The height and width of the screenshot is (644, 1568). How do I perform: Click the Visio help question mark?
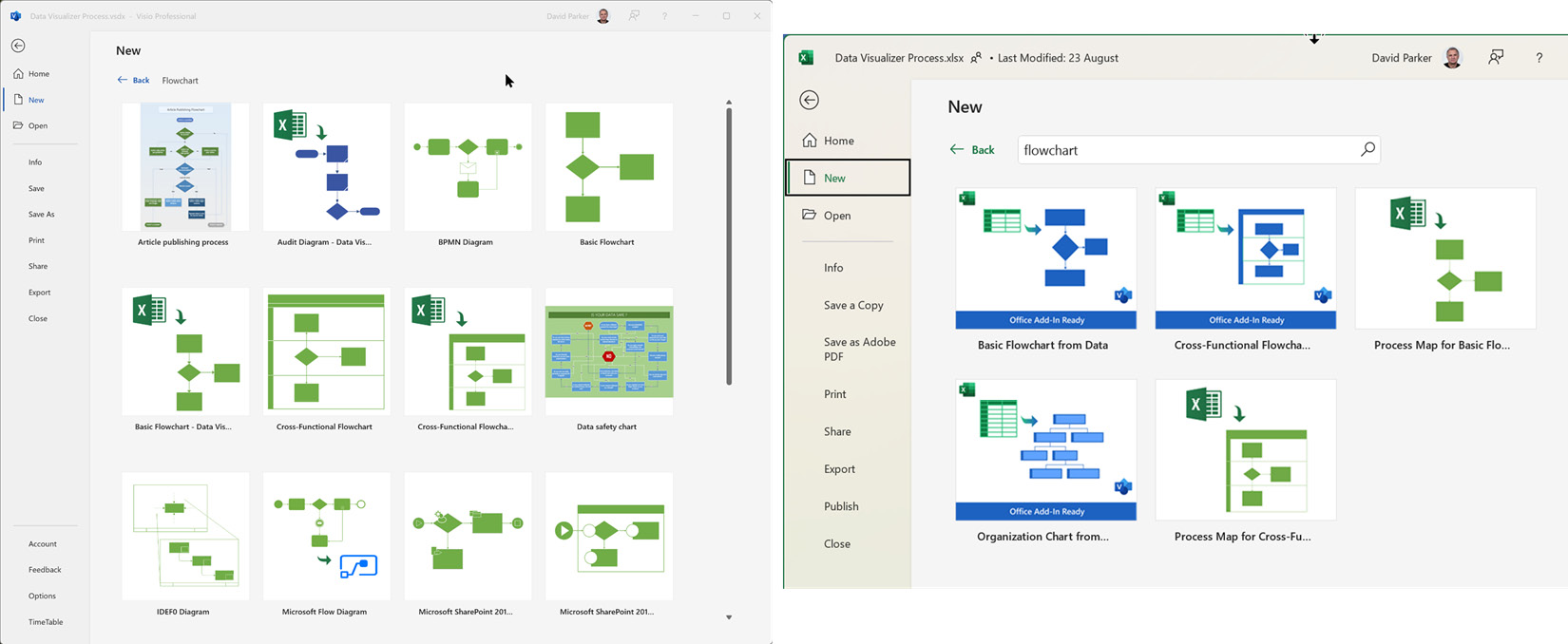coord(664,16)
